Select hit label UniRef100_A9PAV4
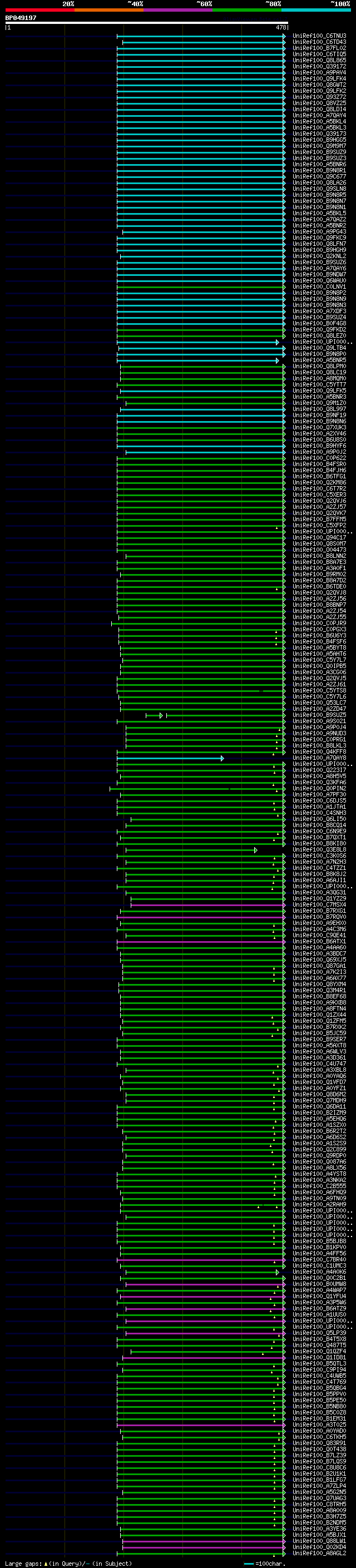This screenshot has width=356, height=1568. [x=319, y=72]
